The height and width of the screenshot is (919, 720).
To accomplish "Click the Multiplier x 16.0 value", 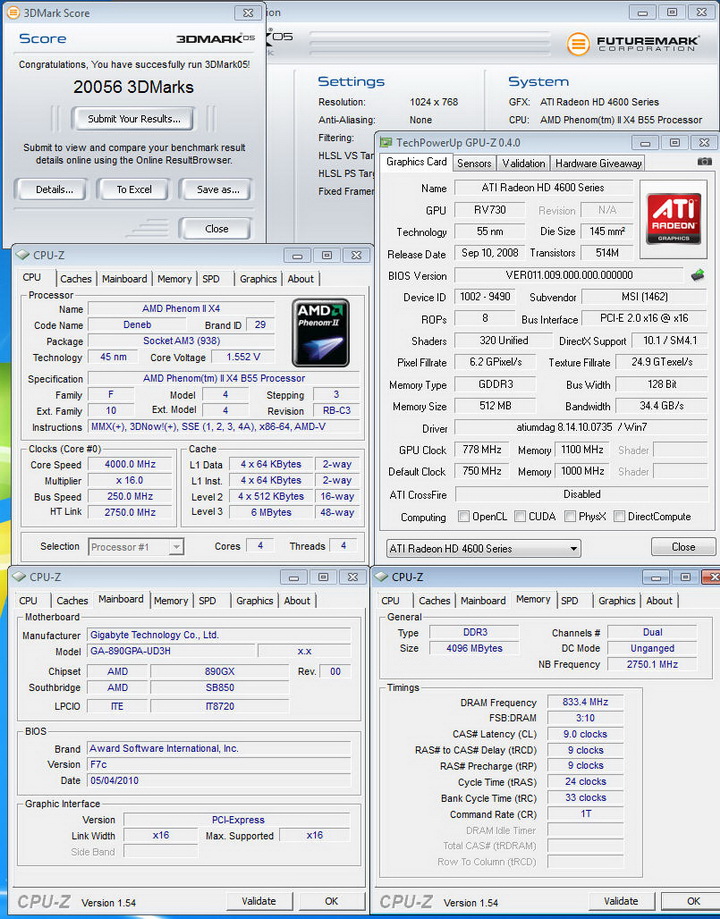I will 130,480.
